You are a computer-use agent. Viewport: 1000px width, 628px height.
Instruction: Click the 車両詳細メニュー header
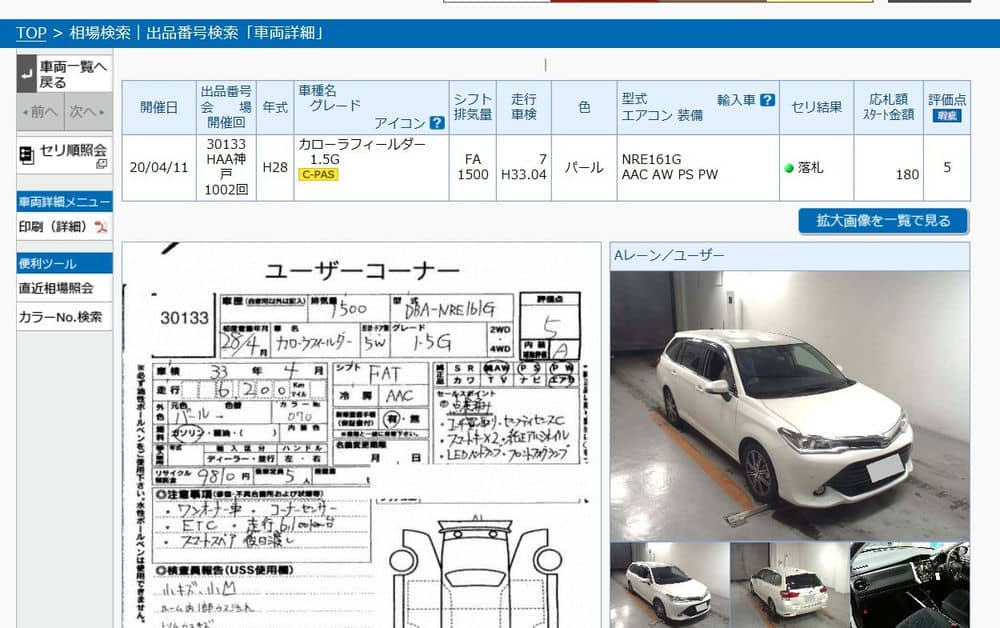[64, 202]
